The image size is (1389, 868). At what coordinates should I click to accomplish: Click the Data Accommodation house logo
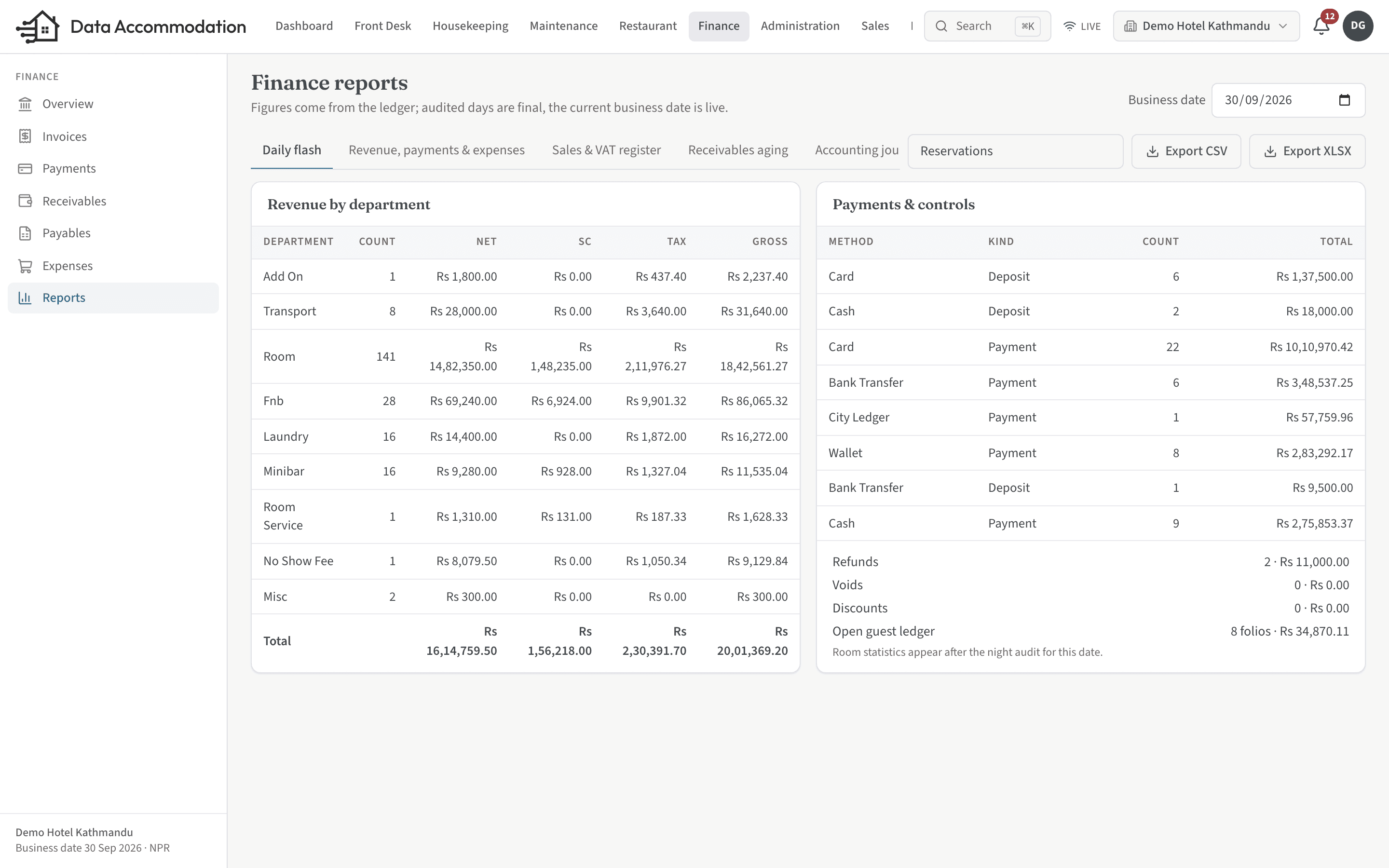tap(38, 27)
